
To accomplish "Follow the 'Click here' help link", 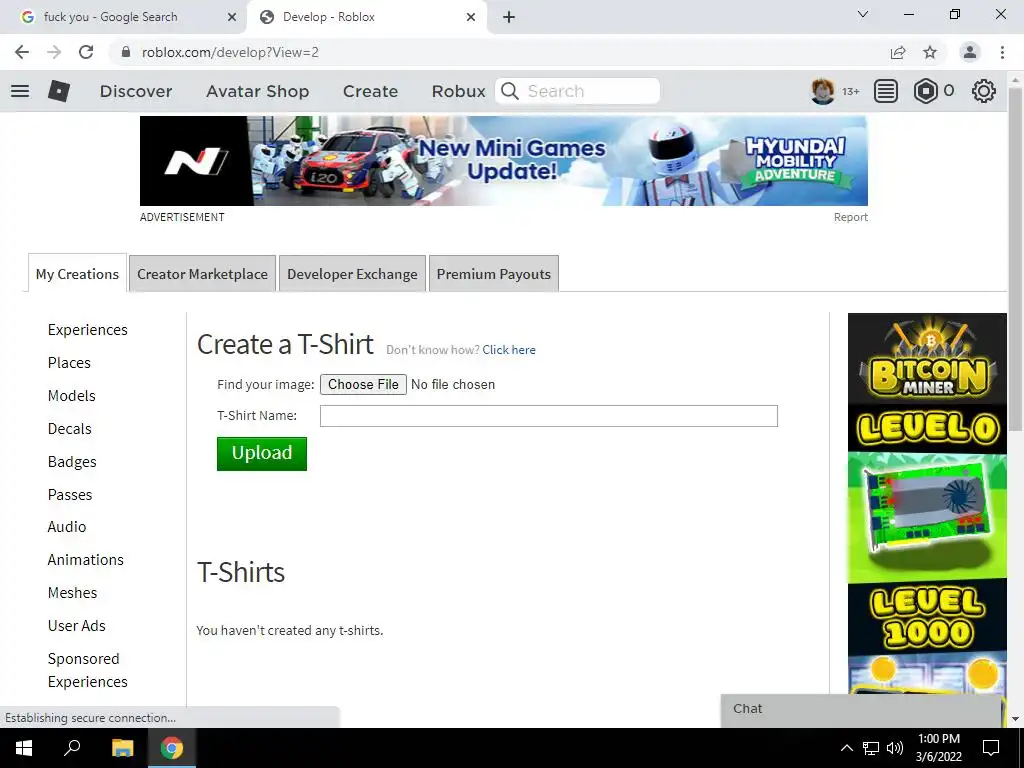I will (509, 349).
